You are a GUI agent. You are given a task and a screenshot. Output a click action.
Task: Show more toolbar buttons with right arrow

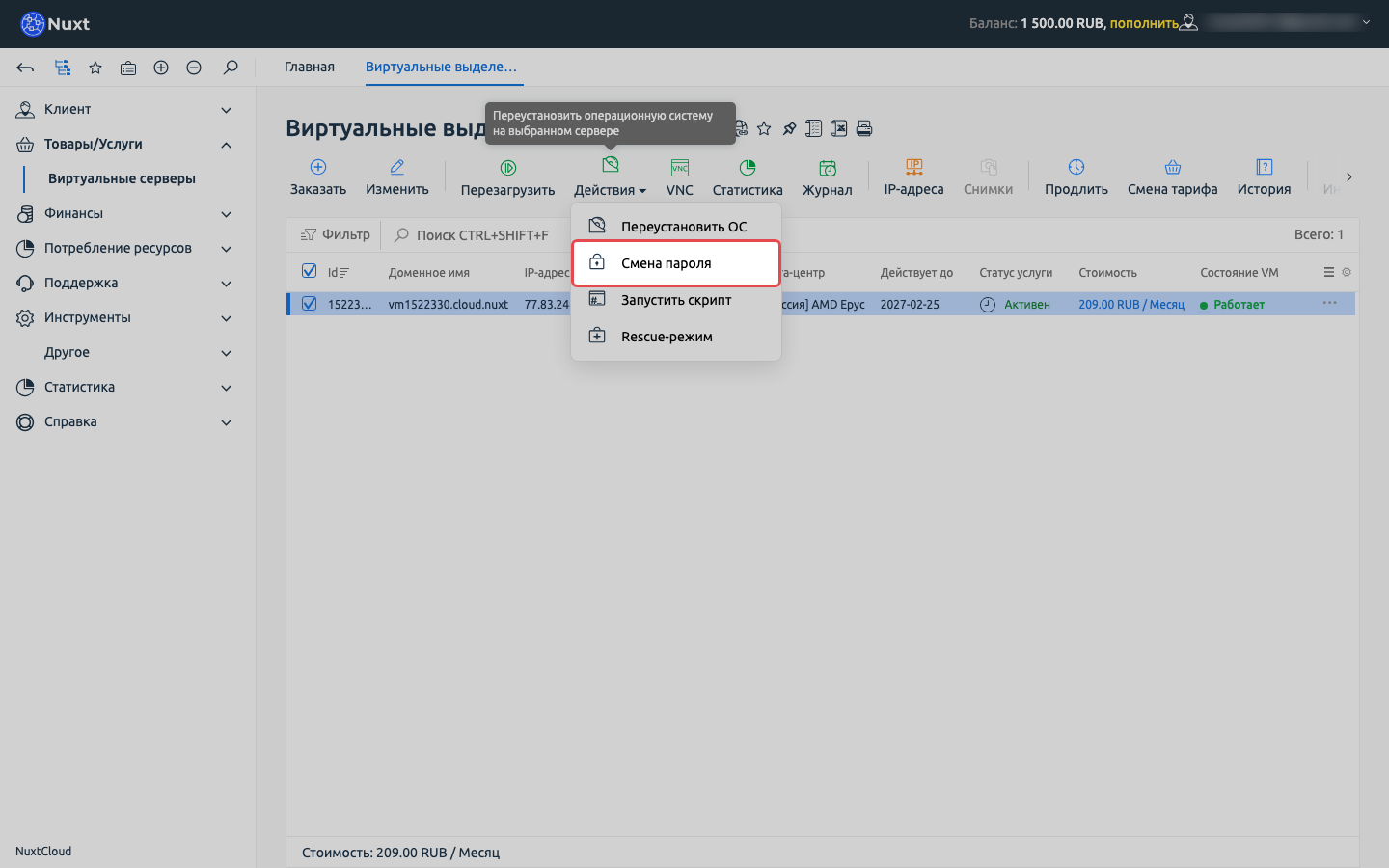pyautogui.click(x=1348, y=177)
